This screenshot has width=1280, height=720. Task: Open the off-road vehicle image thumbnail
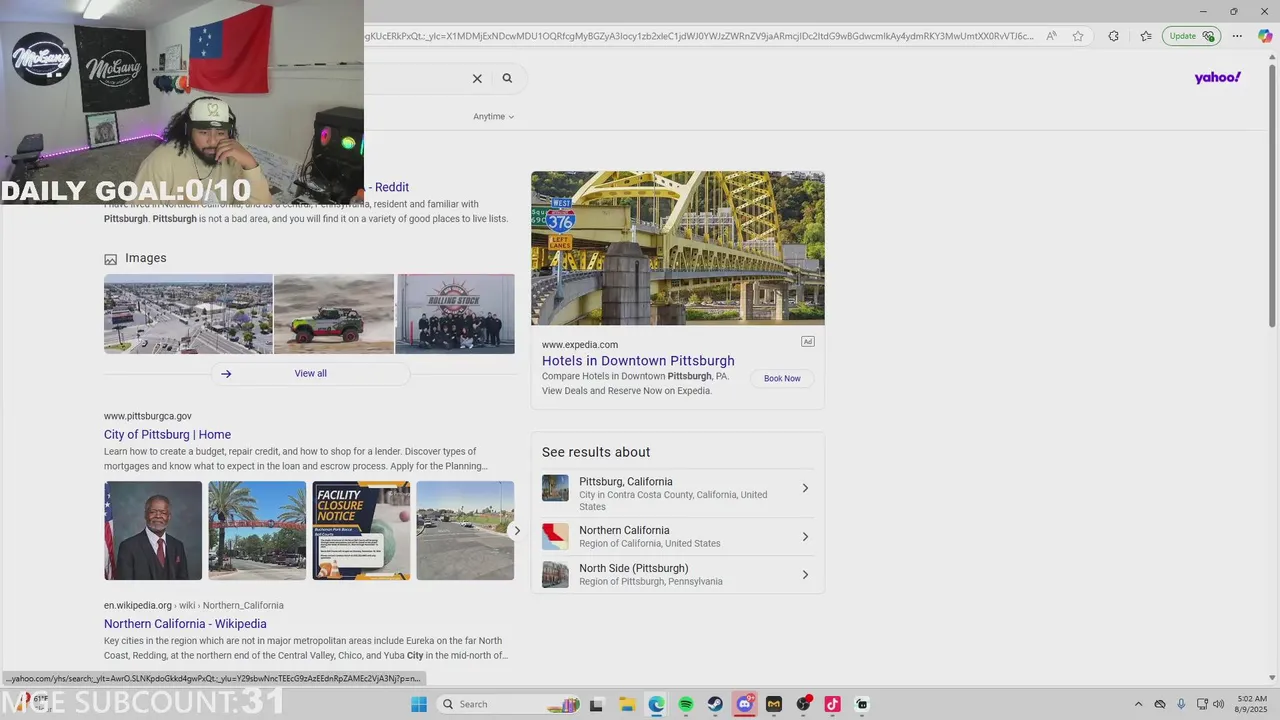[334, 314]
